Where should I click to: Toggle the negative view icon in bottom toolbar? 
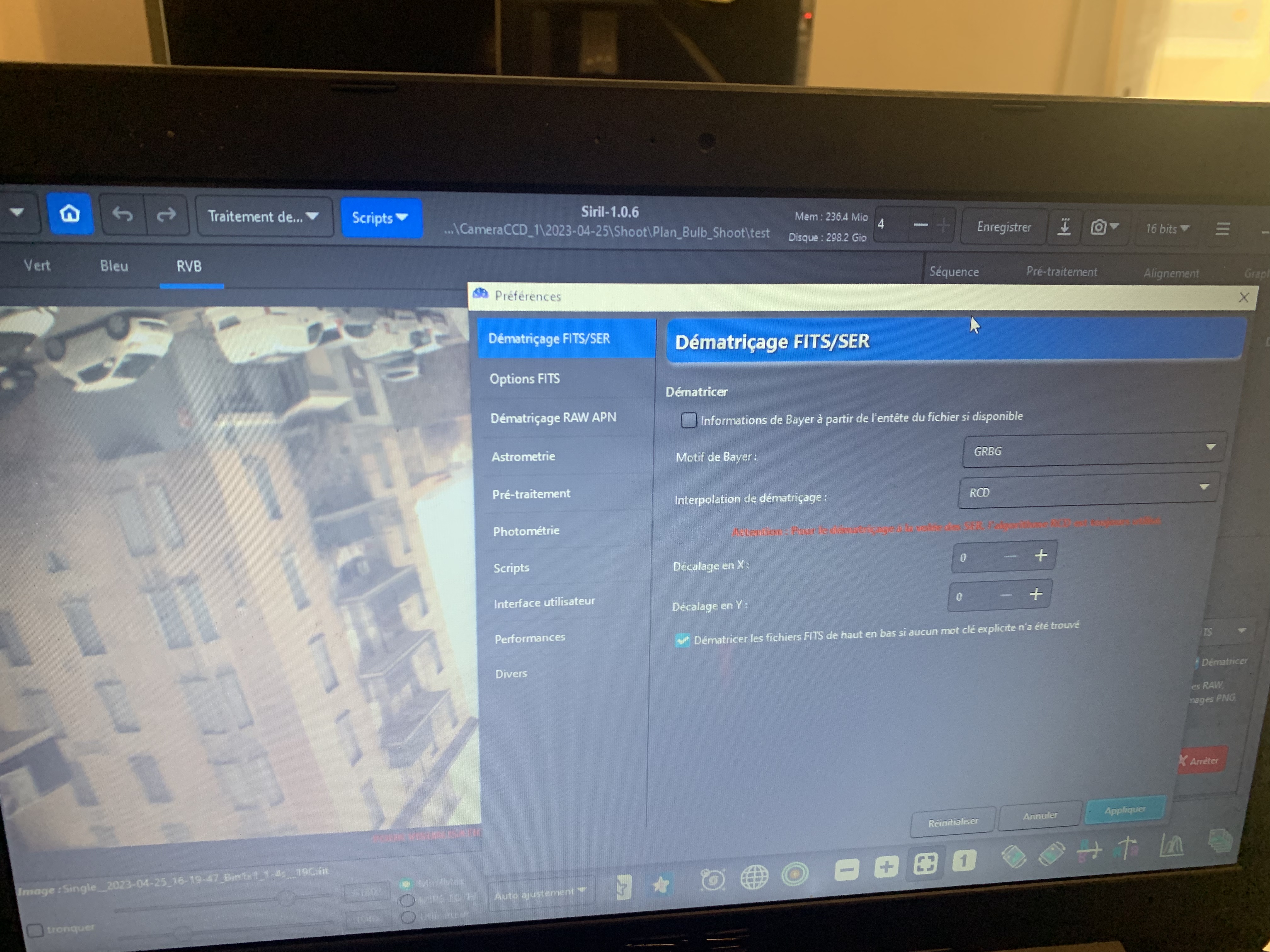pos(624,887)
